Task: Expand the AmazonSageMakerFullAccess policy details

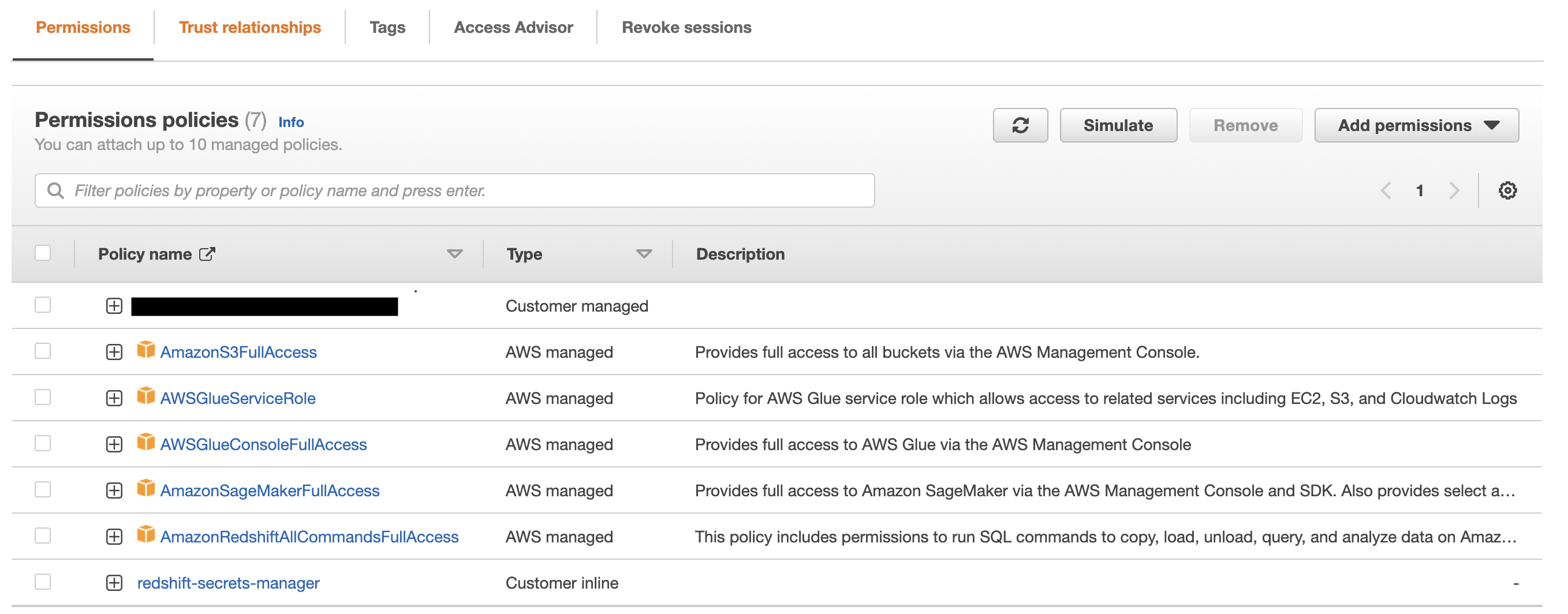Action: 114,491
